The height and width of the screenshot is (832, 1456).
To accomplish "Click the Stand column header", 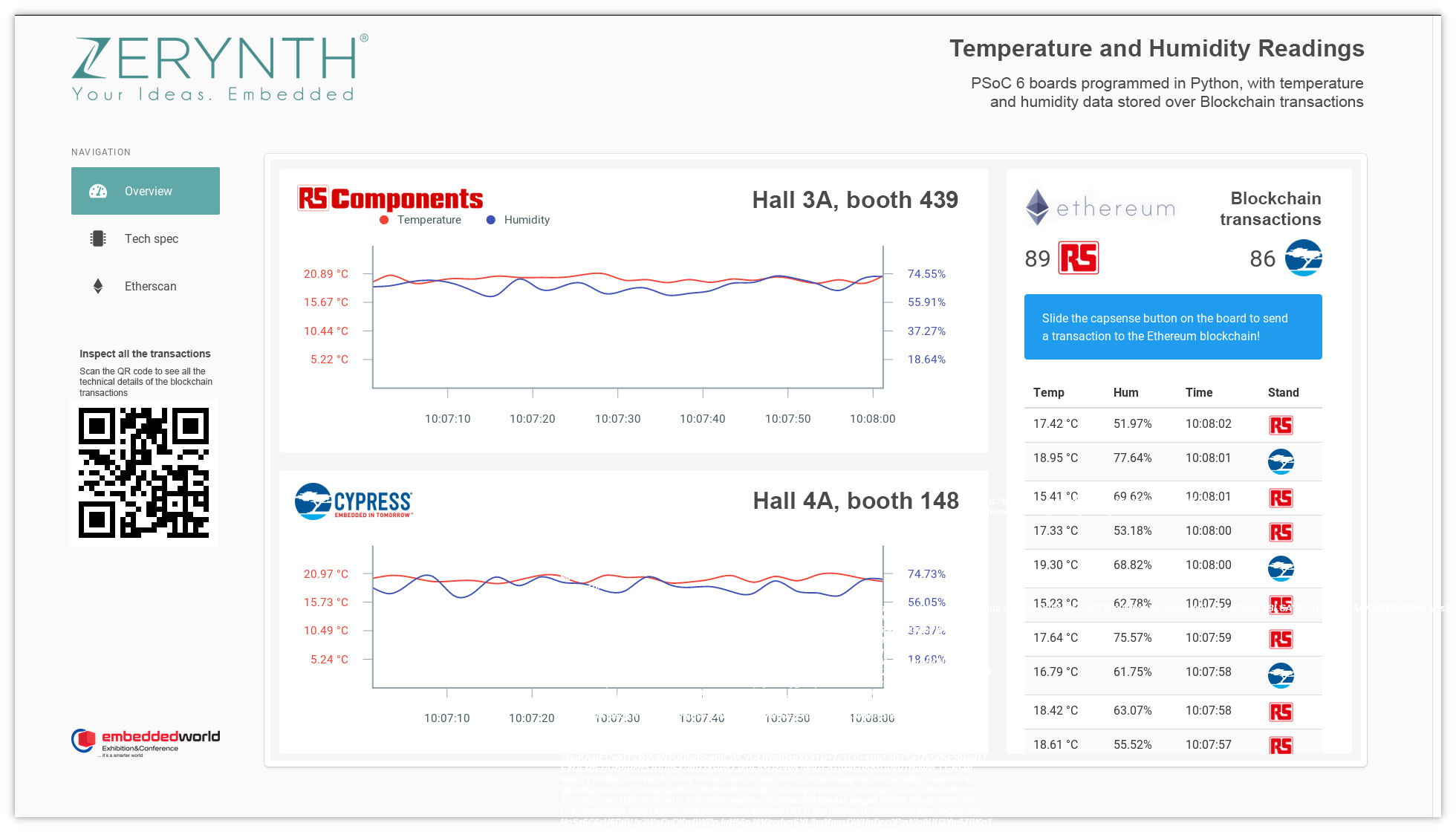I will pos(1284,392).
